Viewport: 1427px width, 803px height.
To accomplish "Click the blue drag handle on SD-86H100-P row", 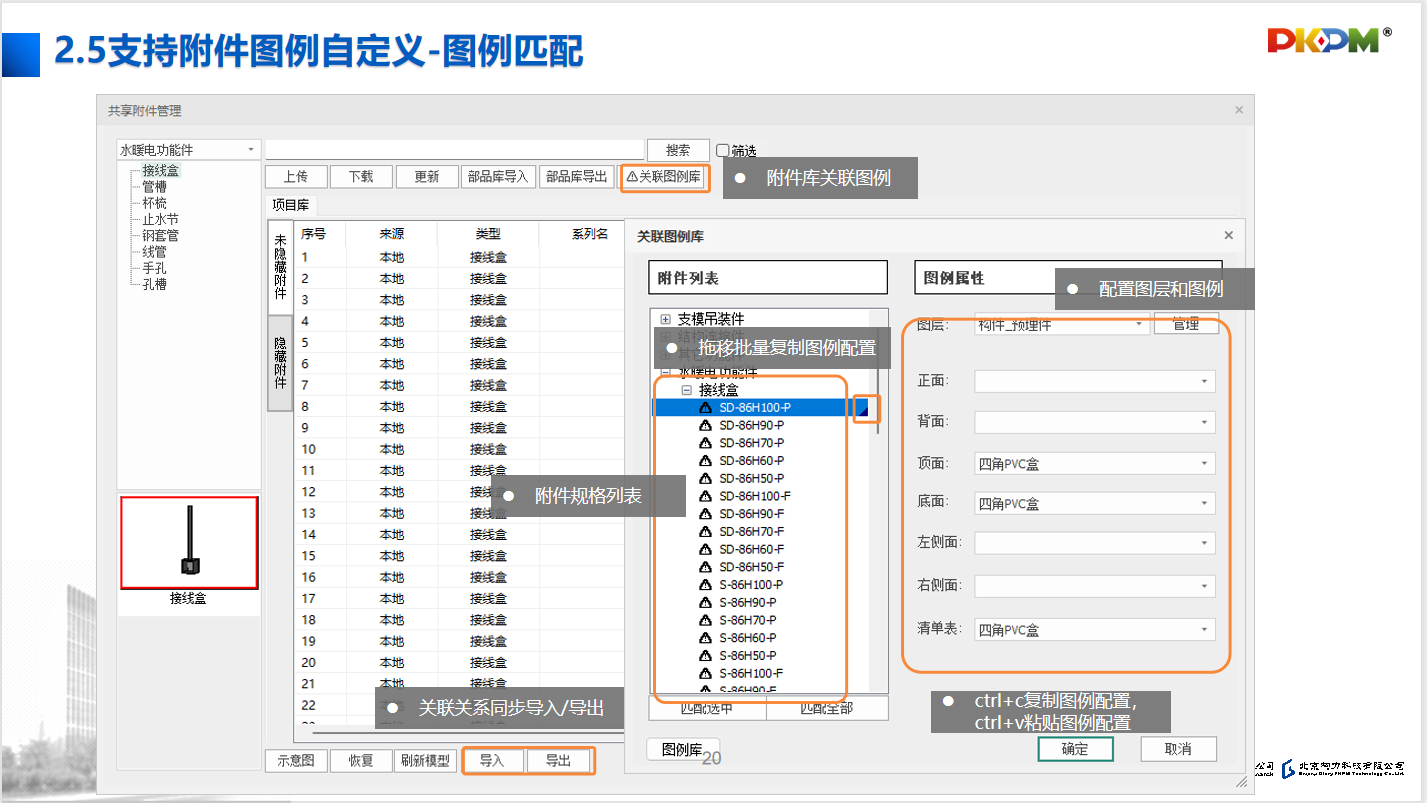I will (862, 408).
